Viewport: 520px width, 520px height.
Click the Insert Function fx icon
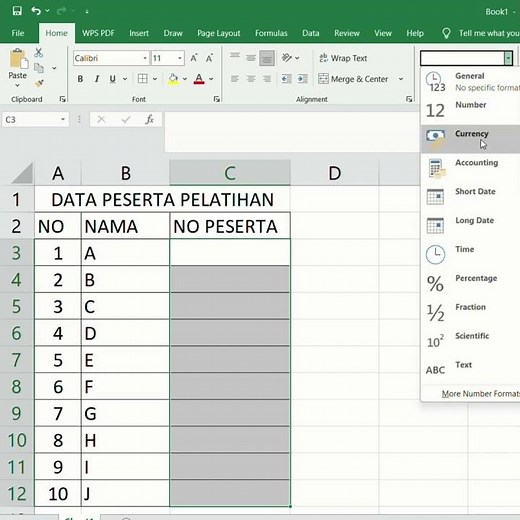tap(149, 119)
